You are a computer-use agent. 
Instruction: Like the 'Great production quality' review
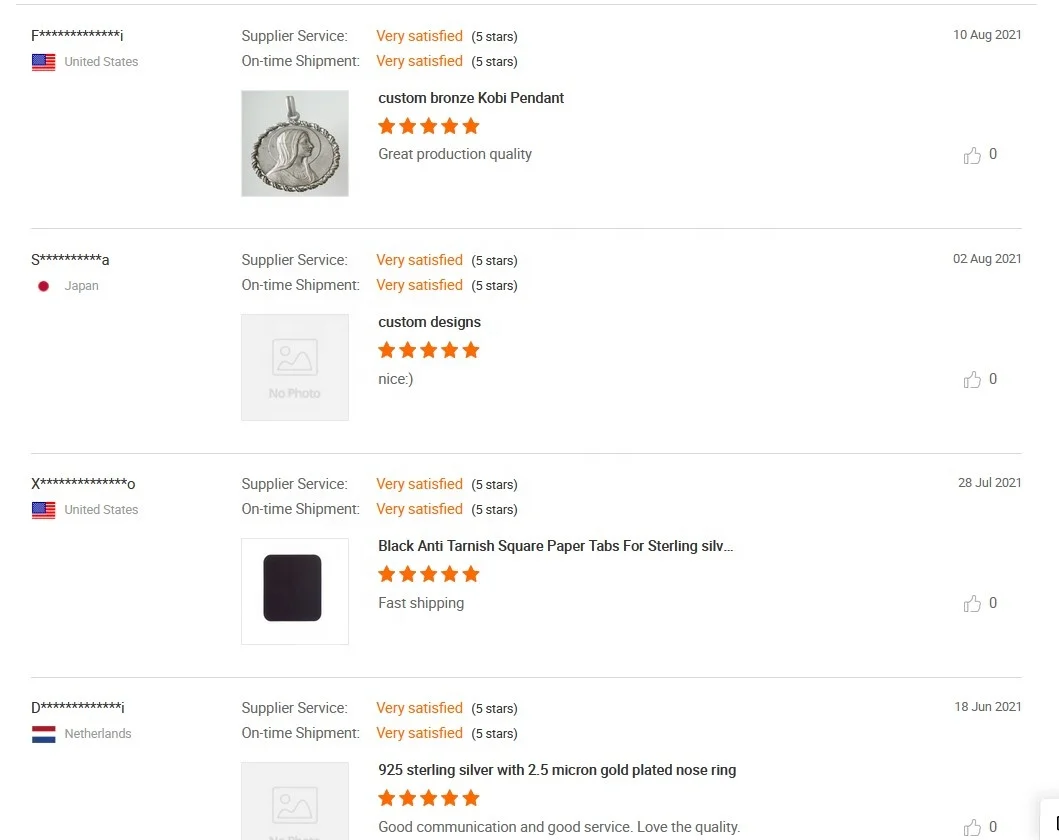coord(972,155)
